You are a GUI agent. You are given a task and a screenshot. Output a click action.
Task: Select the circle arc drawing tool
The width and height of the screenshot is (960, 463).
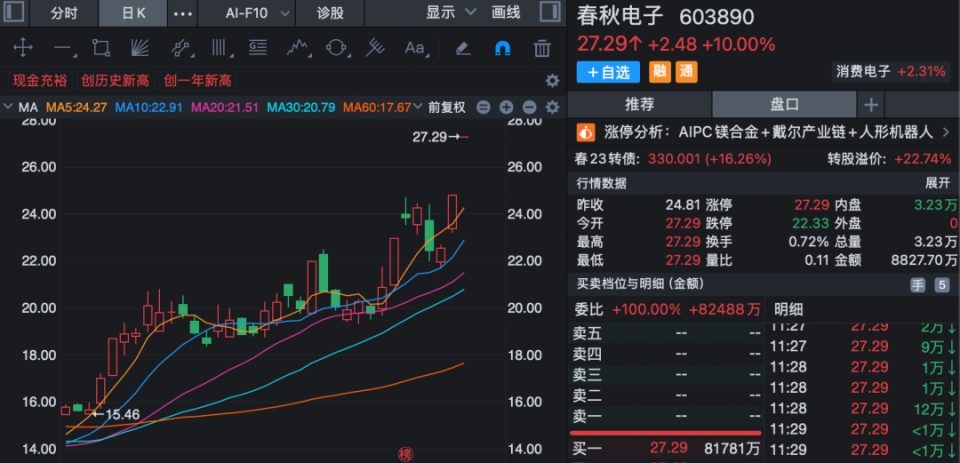336,47
